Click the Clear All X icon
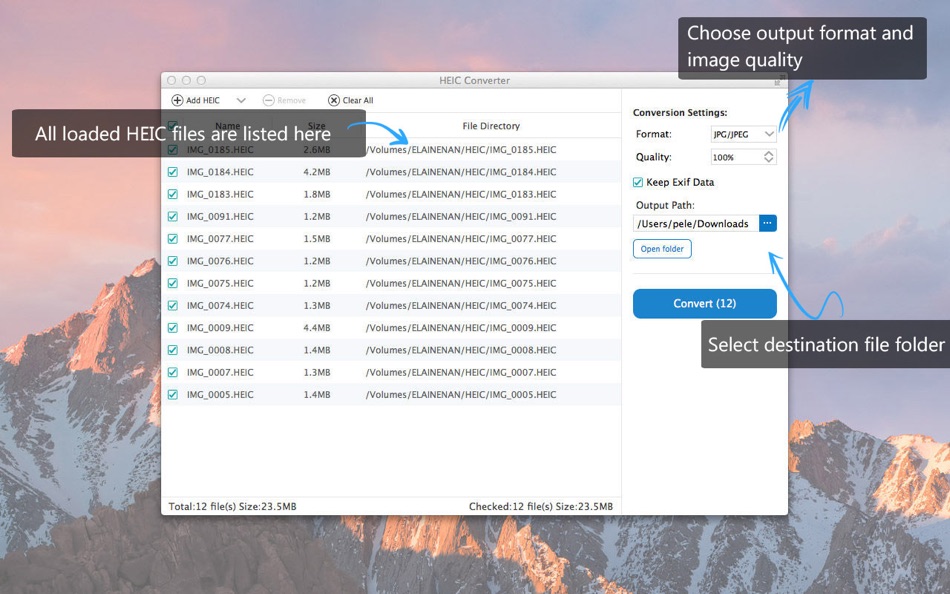This screenshot has width=950, height=594. [x=334, y=99]
